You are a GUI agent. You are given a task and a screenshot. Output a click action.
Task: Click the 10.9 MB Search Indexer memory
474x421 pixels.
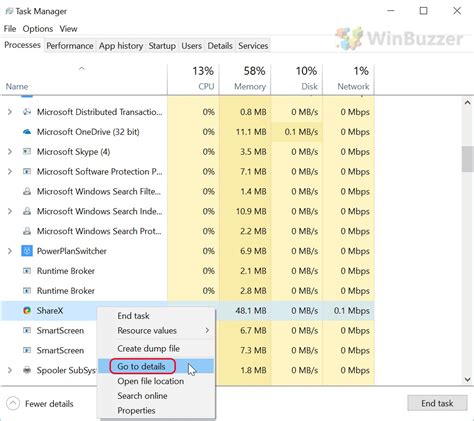(251, 211)
